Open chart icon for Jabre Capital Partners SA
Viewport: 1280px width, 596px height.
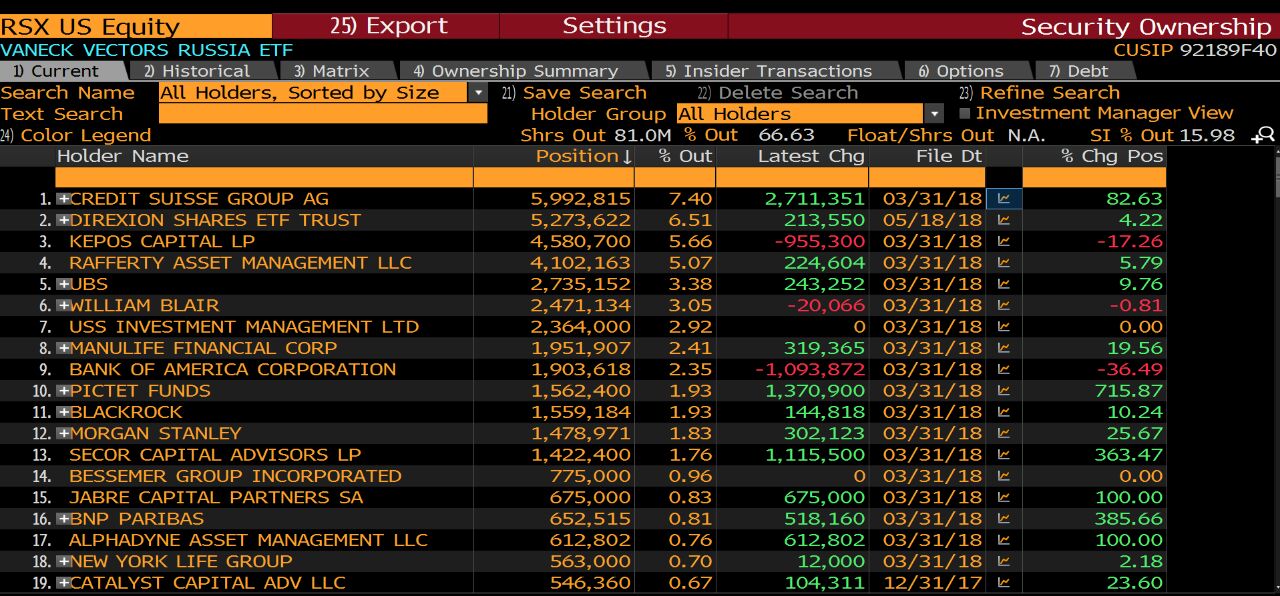[x=1003, y=497]
